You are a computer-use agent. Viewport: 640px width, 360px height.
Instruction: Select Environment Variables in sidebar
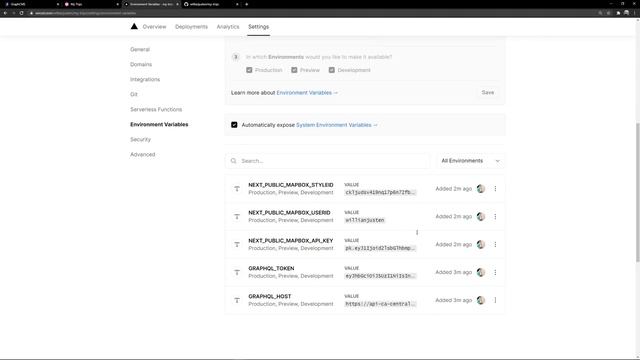(159, 124)
